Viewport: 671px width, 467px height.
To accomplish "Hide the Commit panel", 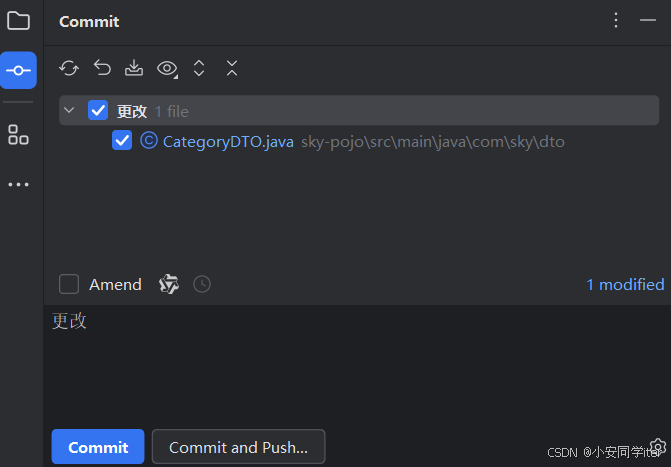I will point(648,20).
